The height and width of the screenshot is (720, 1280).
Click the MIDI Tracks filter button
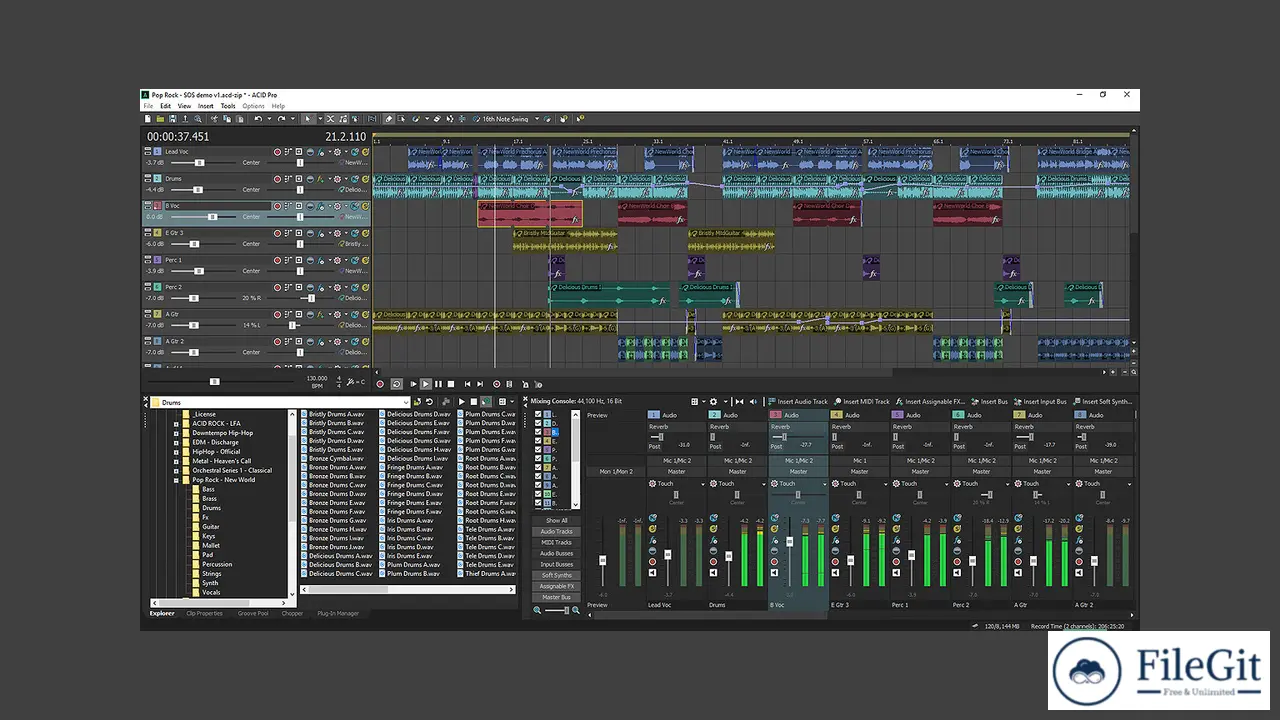(x=556, y=543)
